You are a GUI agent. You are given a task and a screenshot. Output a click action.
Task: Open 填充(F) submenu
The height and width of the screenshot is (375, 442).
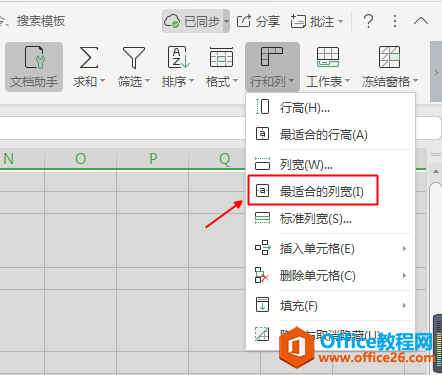click(330, 305)
